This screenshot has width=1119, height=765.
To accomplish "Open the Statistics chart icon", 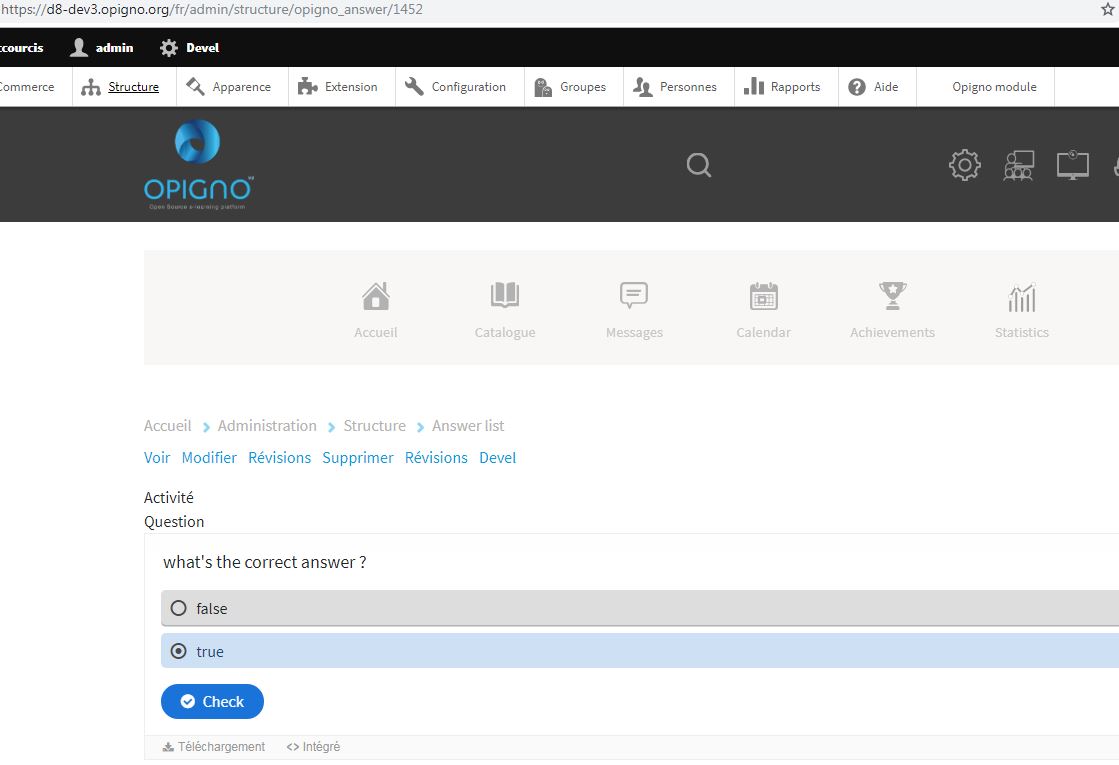I will point(1021,295).
